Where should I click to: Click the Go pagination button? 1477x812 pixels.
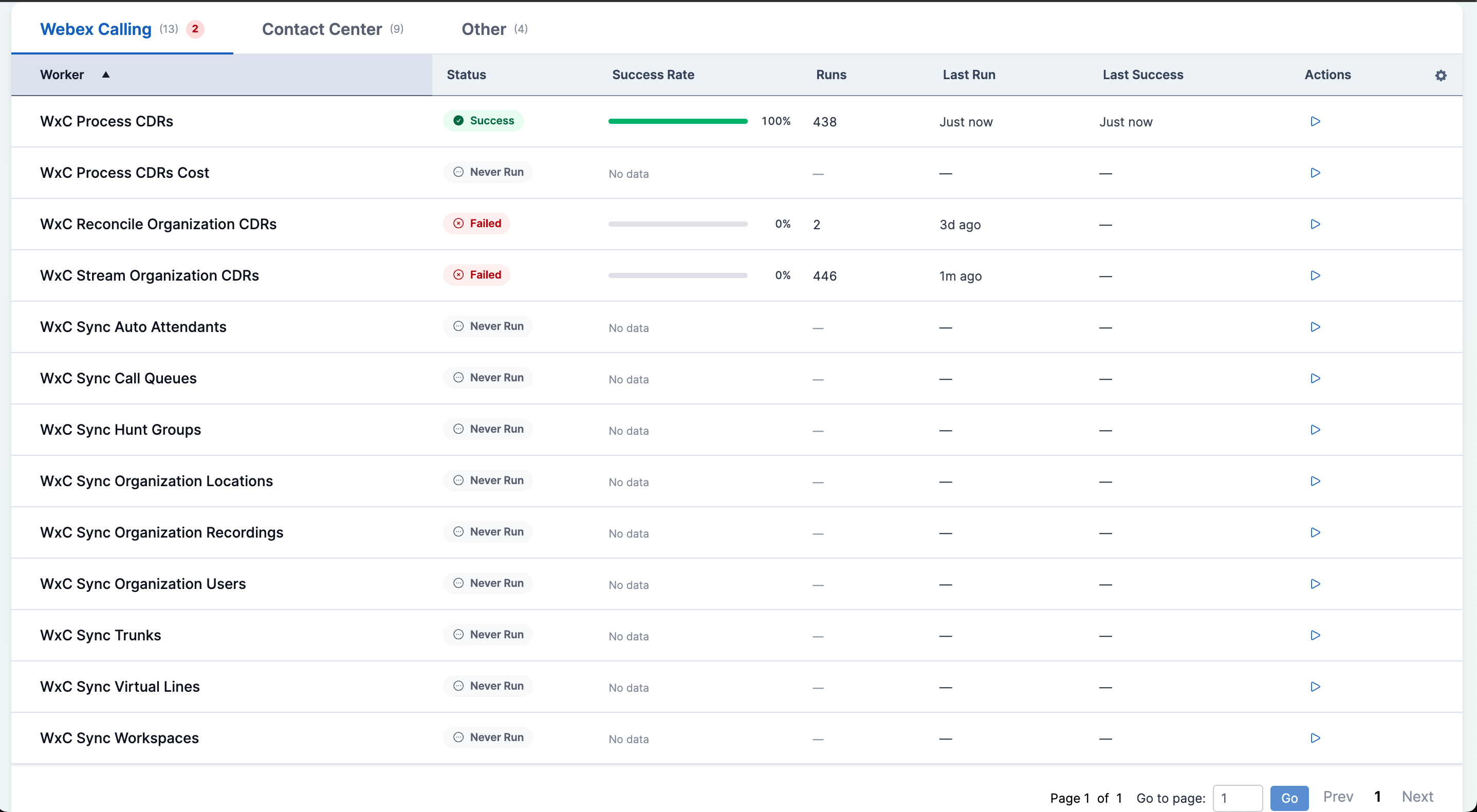click(x=1289, y=798)
